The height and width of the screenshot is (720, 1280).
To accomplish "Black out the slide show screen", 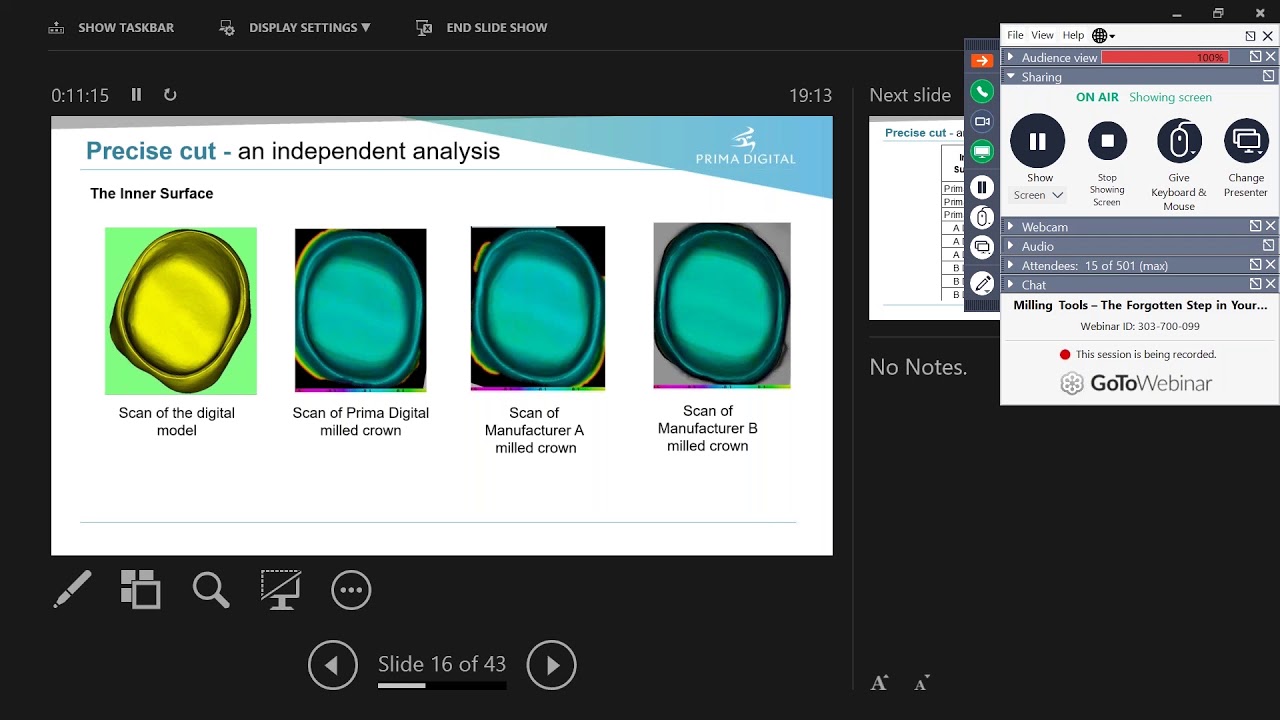I will click(281, 590).
